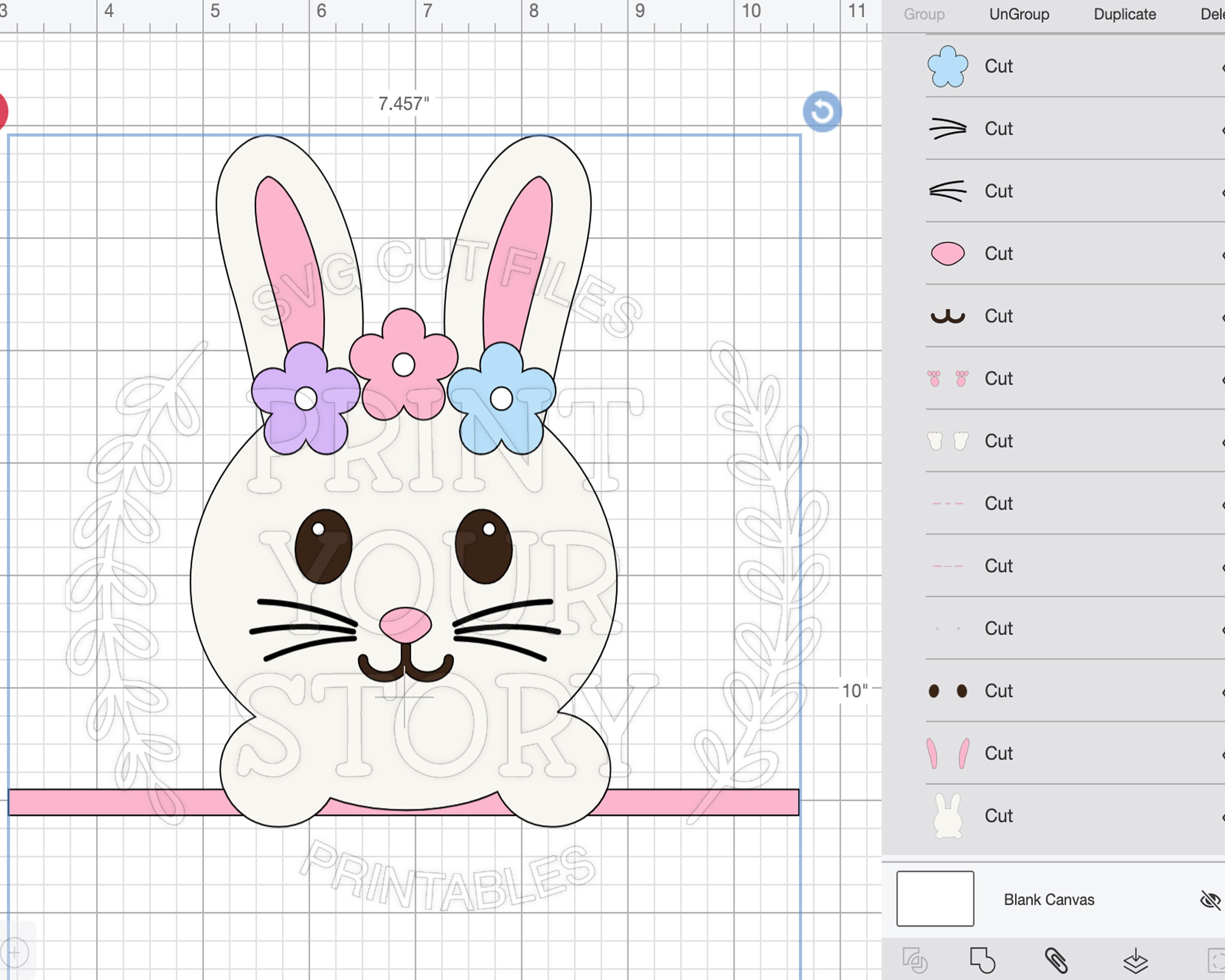Viewport: 1225px width, 980px height.
Task: Click the bunny's left eye on the canvas
Action: (323, 546)
